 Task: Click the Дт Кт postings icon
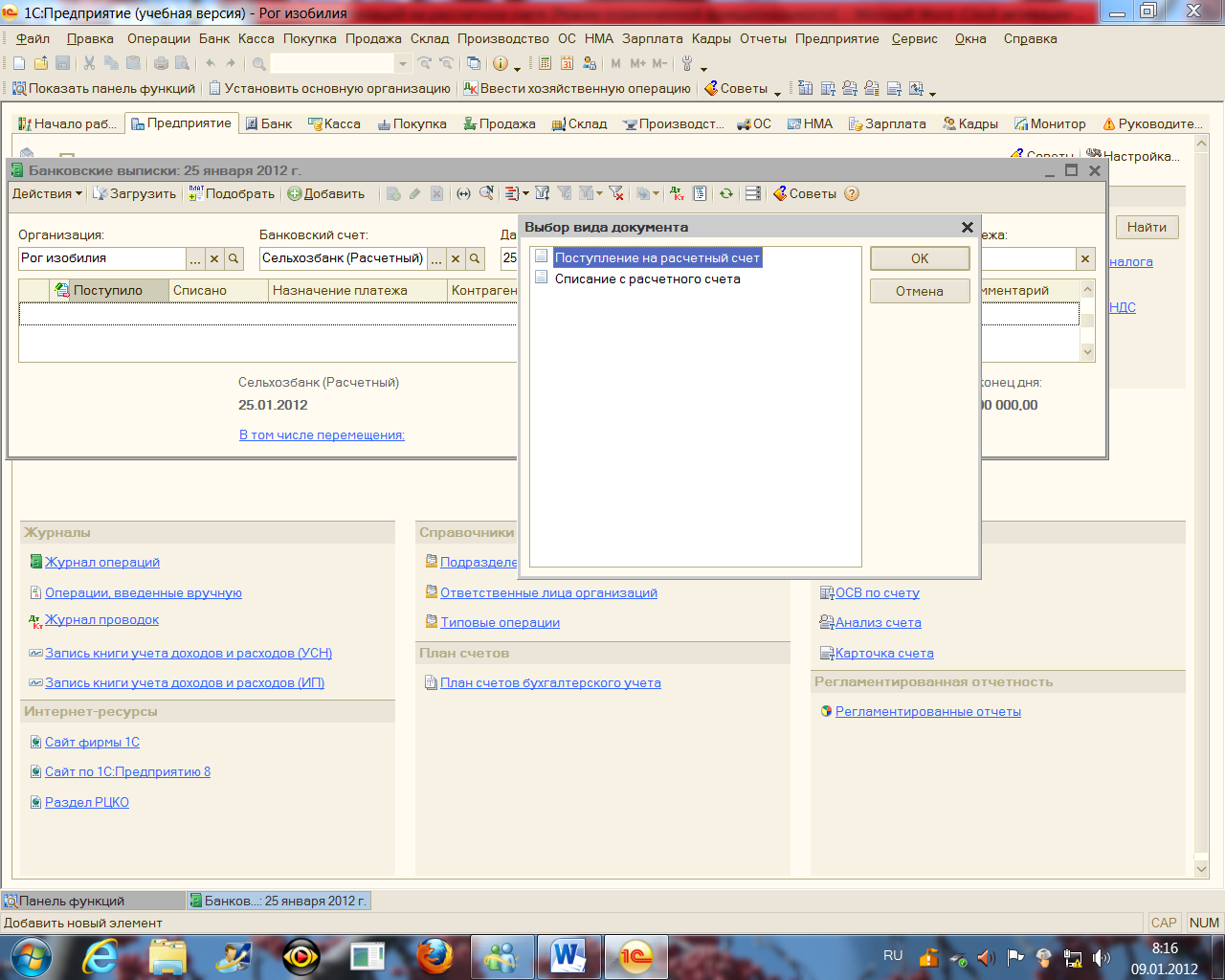[x=678, y=193]
